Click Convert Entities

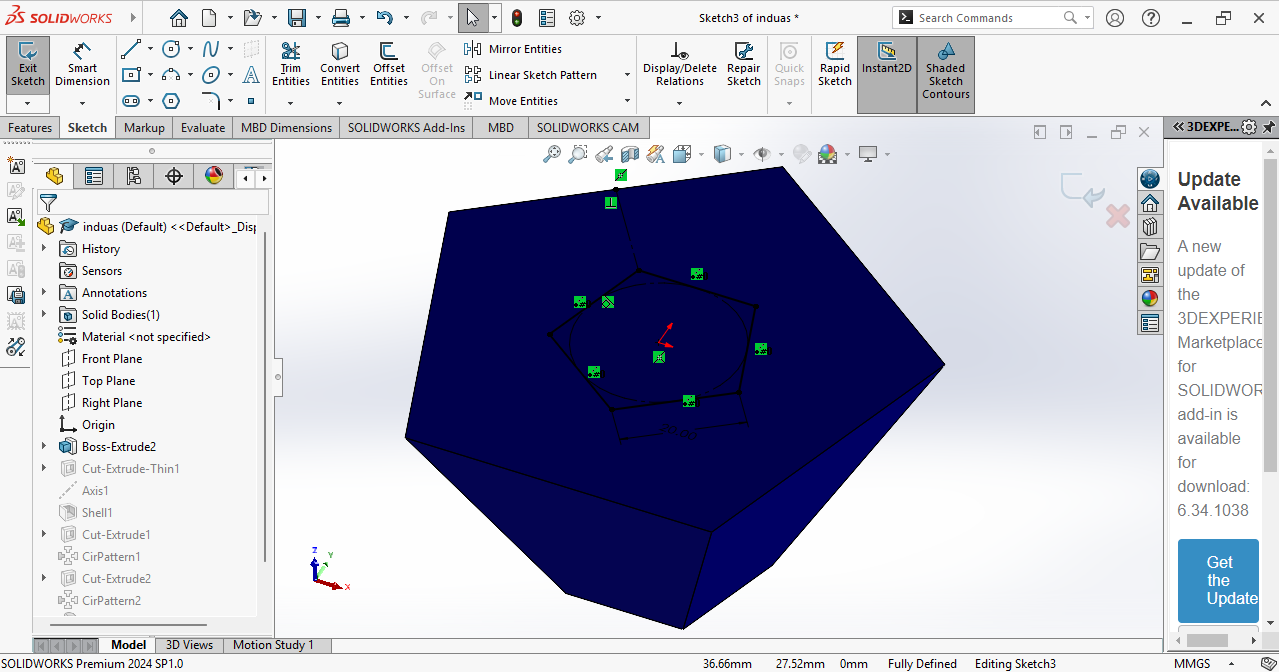pyautogui.click(x=340, y=65)
